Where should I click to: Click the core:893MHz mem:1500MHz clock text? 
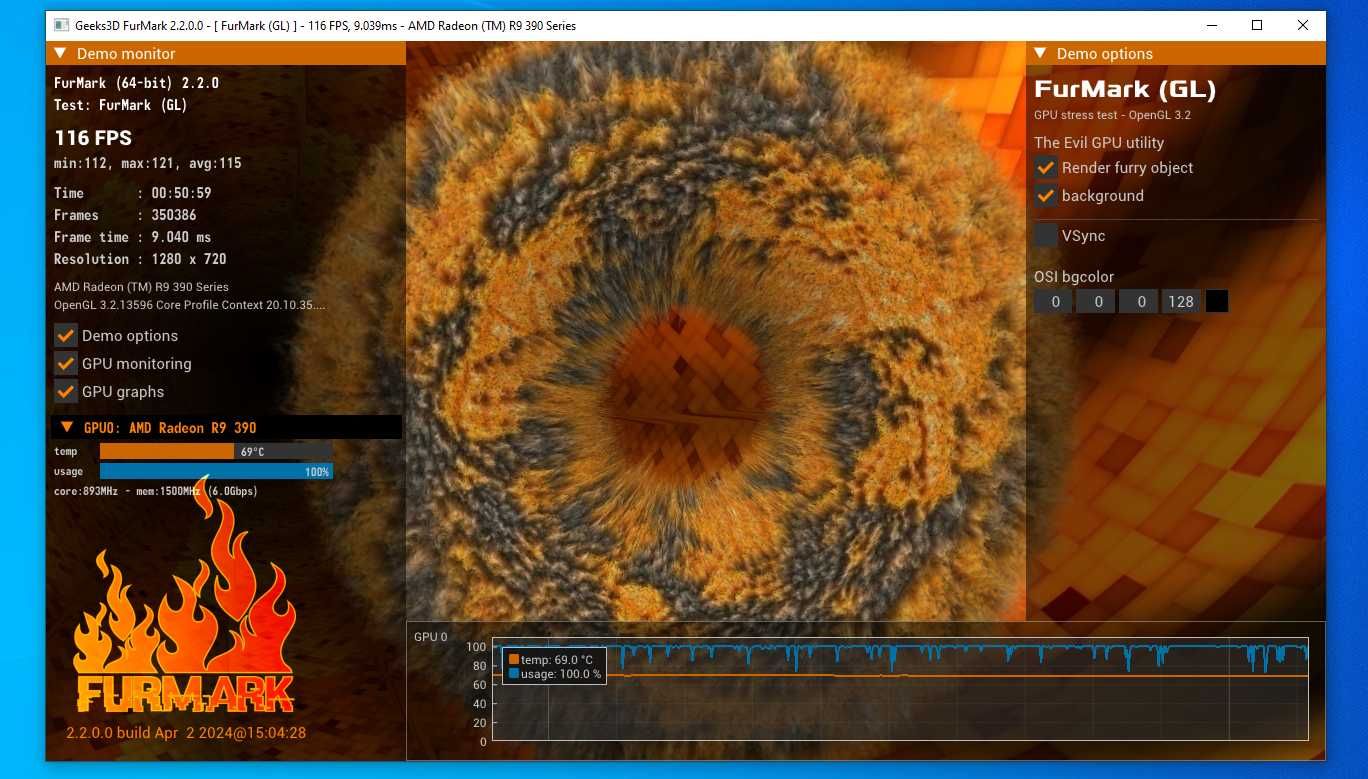pos(156,491)
